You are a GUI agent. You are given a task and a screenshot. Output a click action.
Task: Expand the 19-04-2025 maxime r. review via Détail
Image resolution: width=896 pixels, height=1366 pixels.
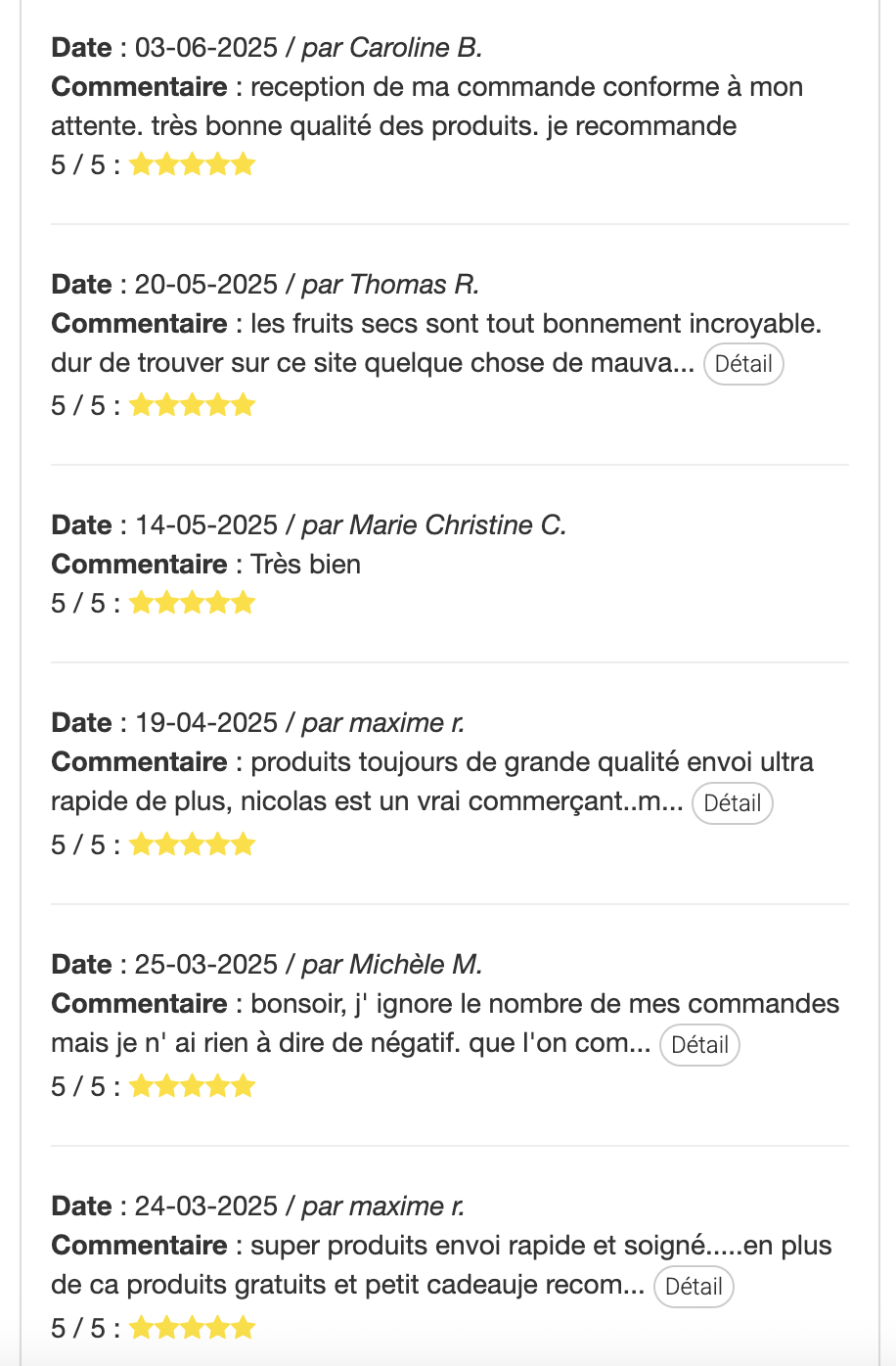tap(732, 803)
